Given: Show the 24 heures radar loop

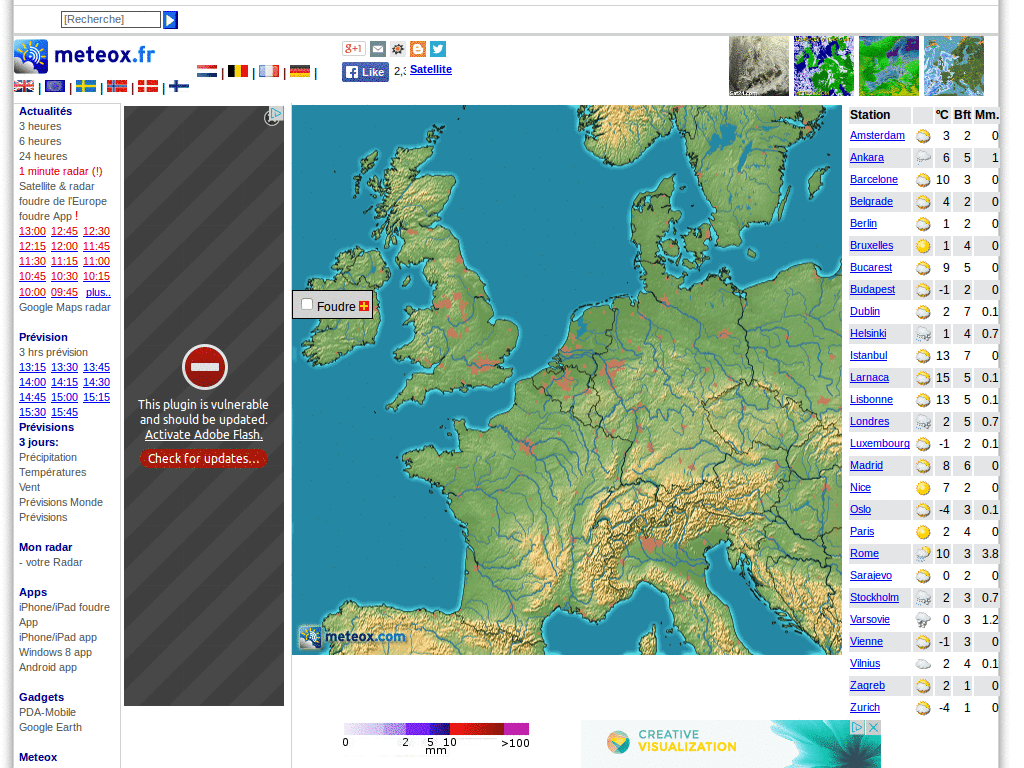Looking at the screenshot, I should tap(43, 156).
